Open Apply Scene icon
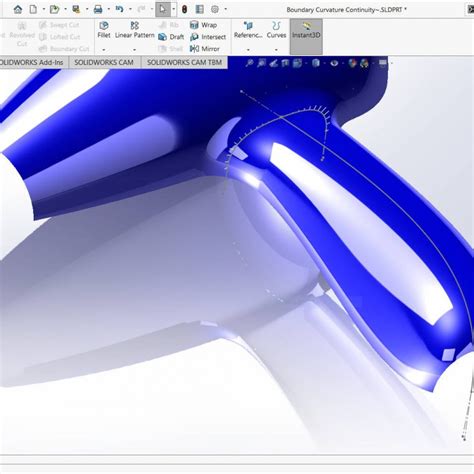Viewport: 474px width, 474px height. pos(364,63)
